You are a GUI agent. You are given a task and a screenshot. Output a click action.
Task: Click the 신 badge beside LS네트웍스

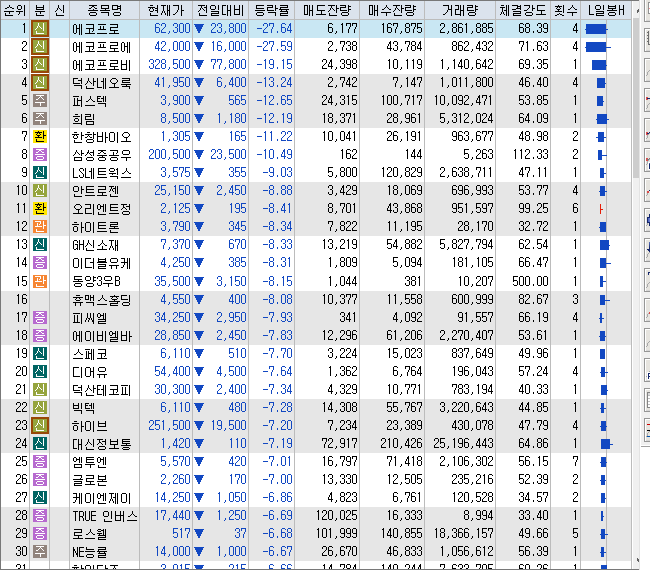click(x=40, y=172)
